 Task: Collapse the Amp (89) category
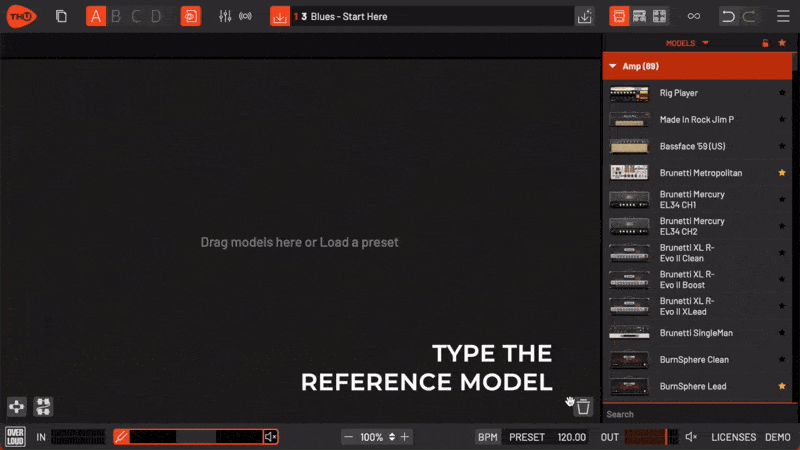613,66
